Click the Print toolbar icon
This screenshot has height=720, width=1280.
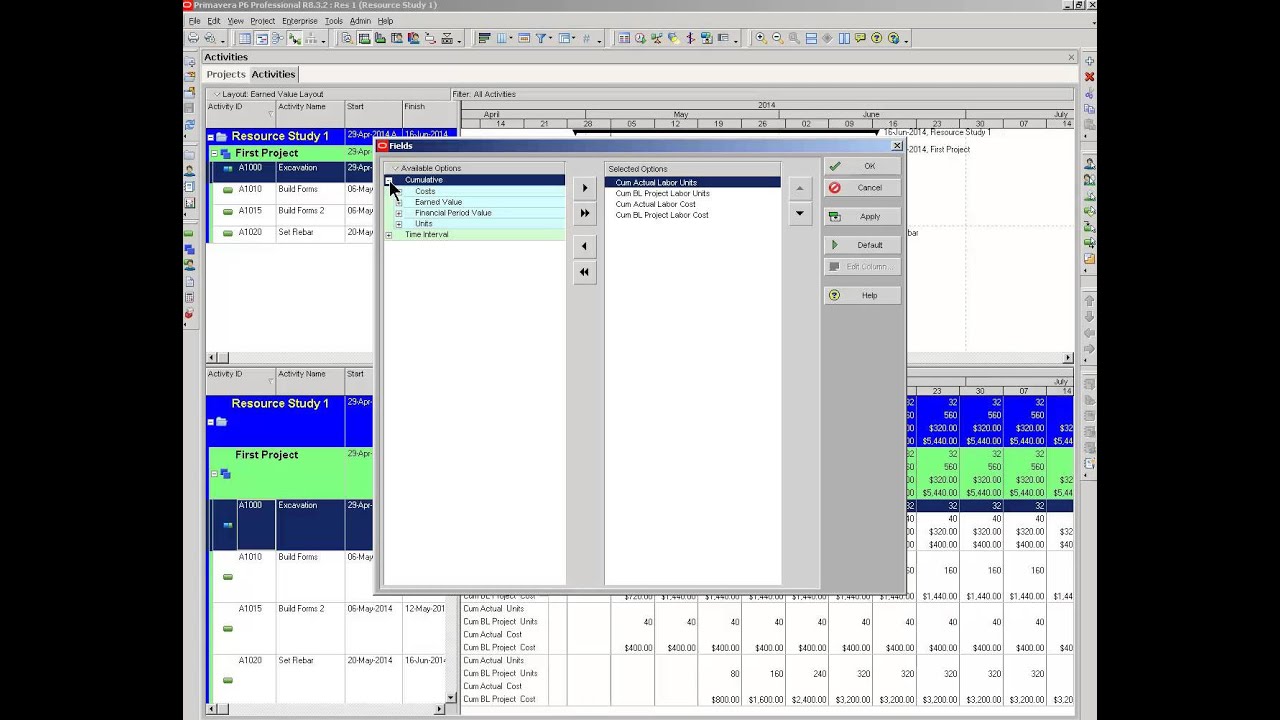click(x=194, y=38)
